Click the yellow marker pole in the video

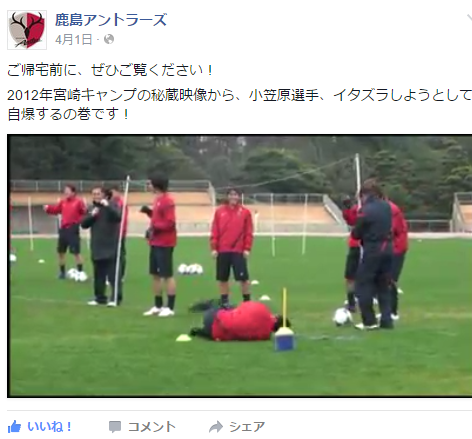point(285,308)
